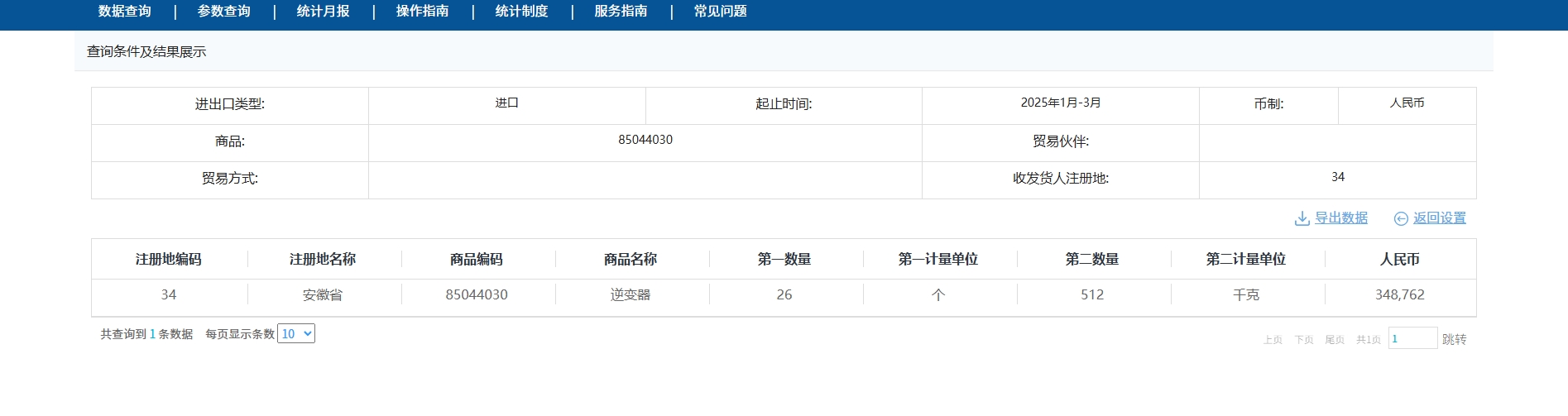Click the 个 unit cell
Screen dimensions: 1568x416
click(938, 294)
